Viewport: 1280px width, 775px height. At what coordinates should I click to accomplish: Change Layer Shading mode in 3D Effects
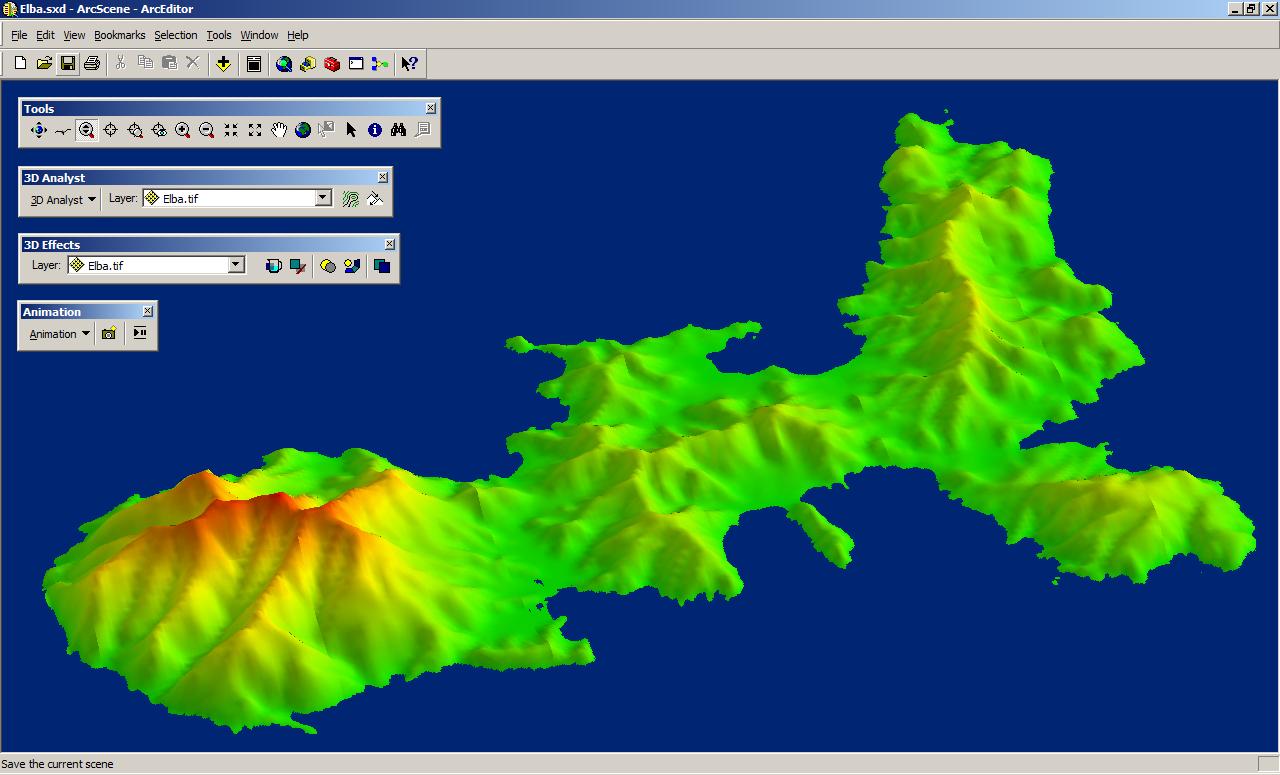[x=351, y=266]
